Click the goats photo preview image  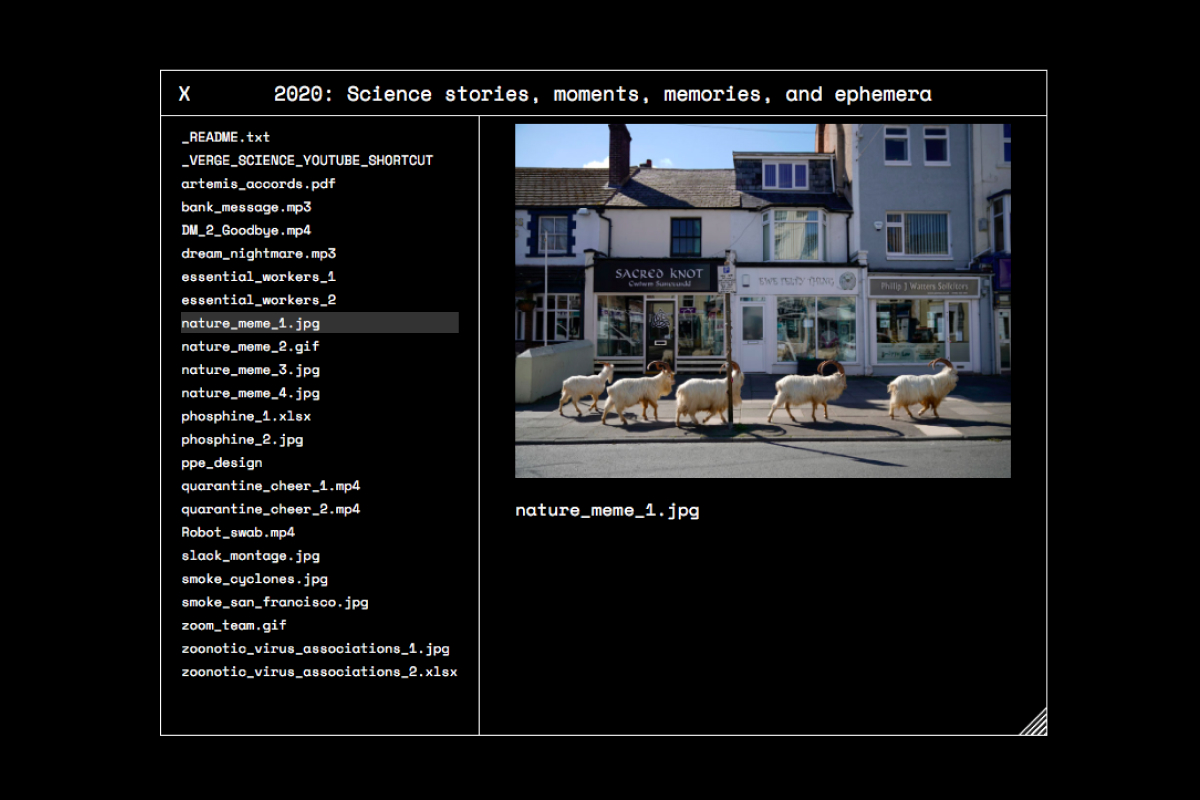762,300
